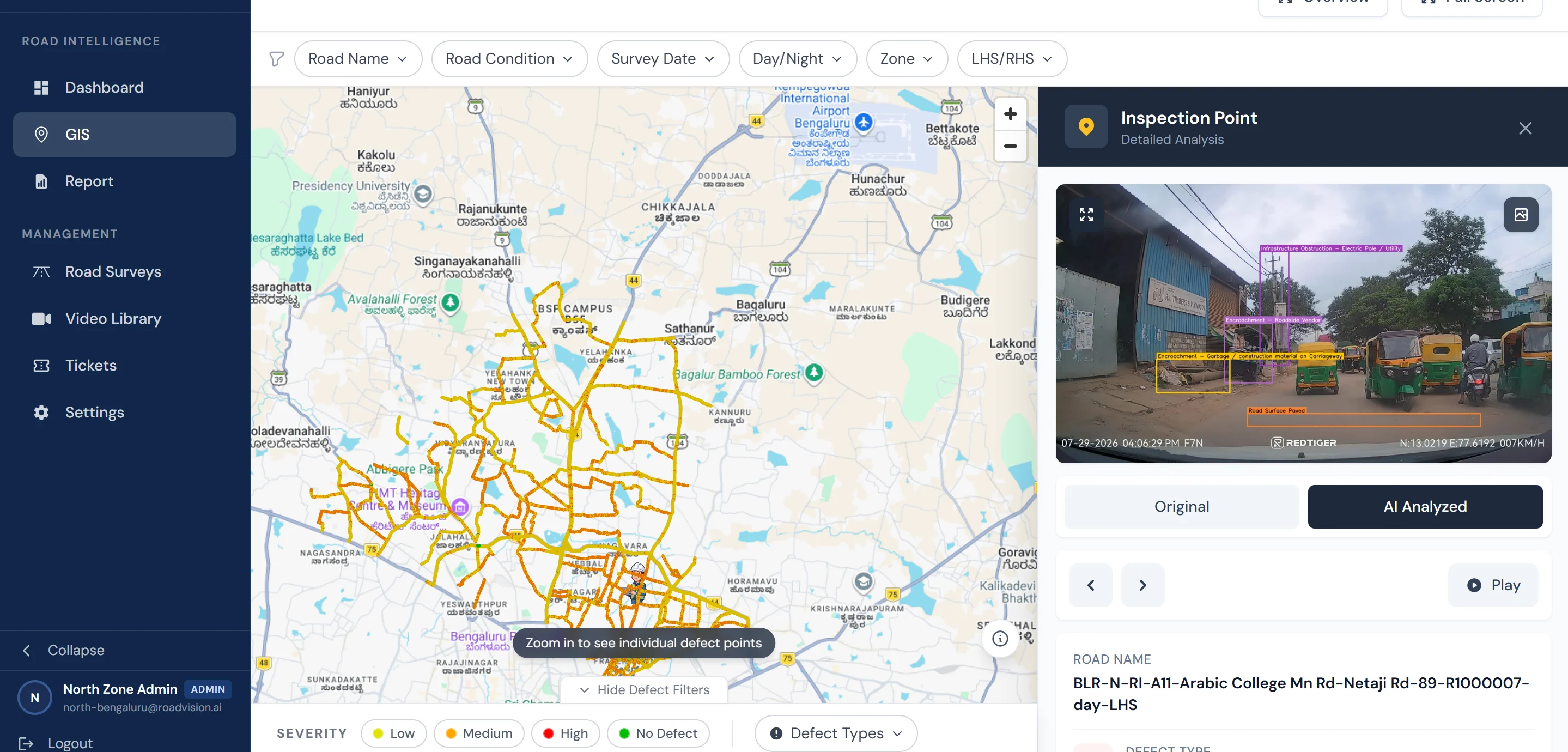This screenshot has width=1568, height=752.
Task: Open the Road Name dropdown
Action: 358,59
